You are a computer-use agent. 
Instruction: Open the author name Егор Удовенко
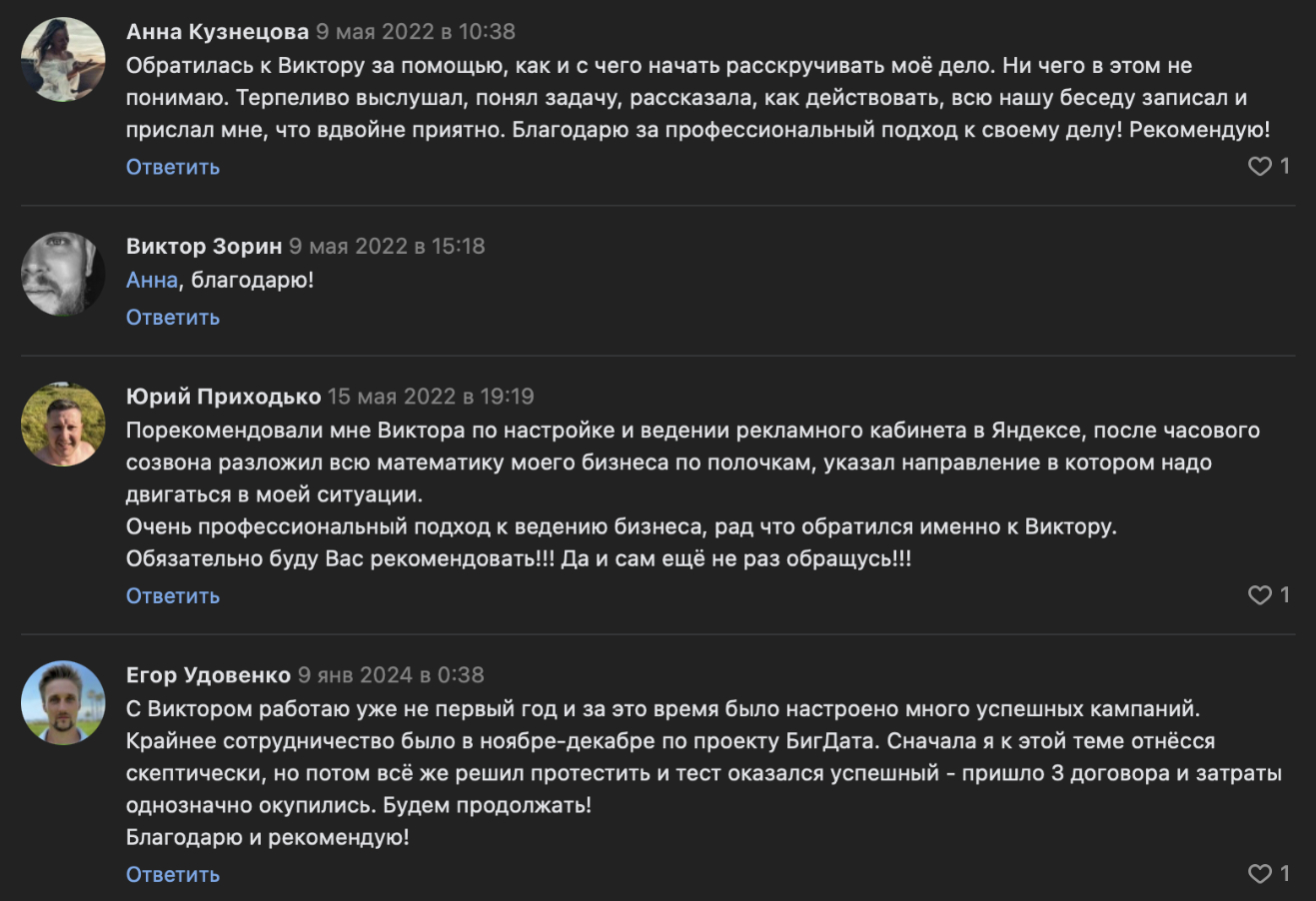tap(208, 675)
